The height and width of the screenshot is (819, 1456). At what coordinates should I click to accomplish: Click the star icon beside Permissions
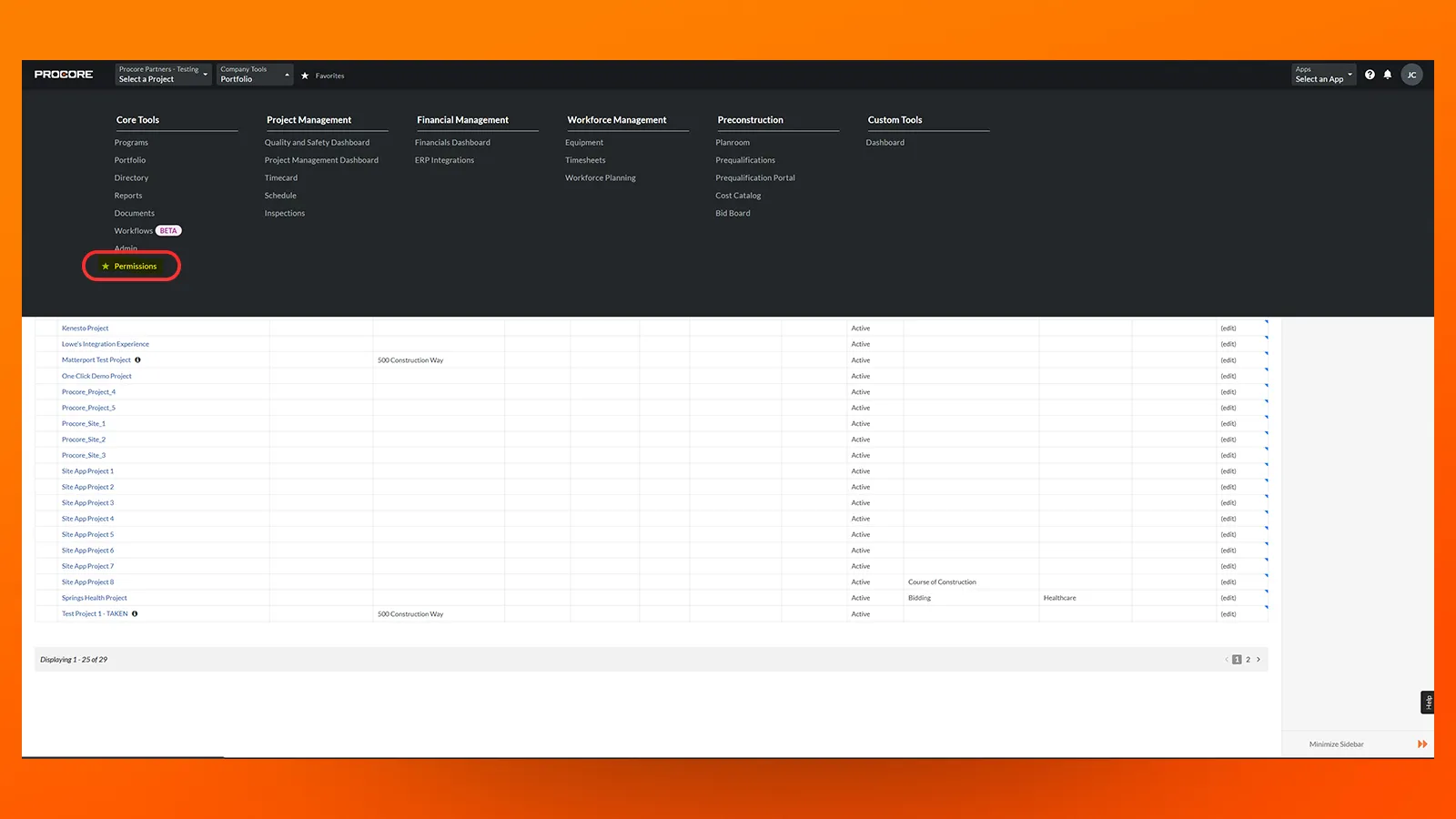(107, 266)
